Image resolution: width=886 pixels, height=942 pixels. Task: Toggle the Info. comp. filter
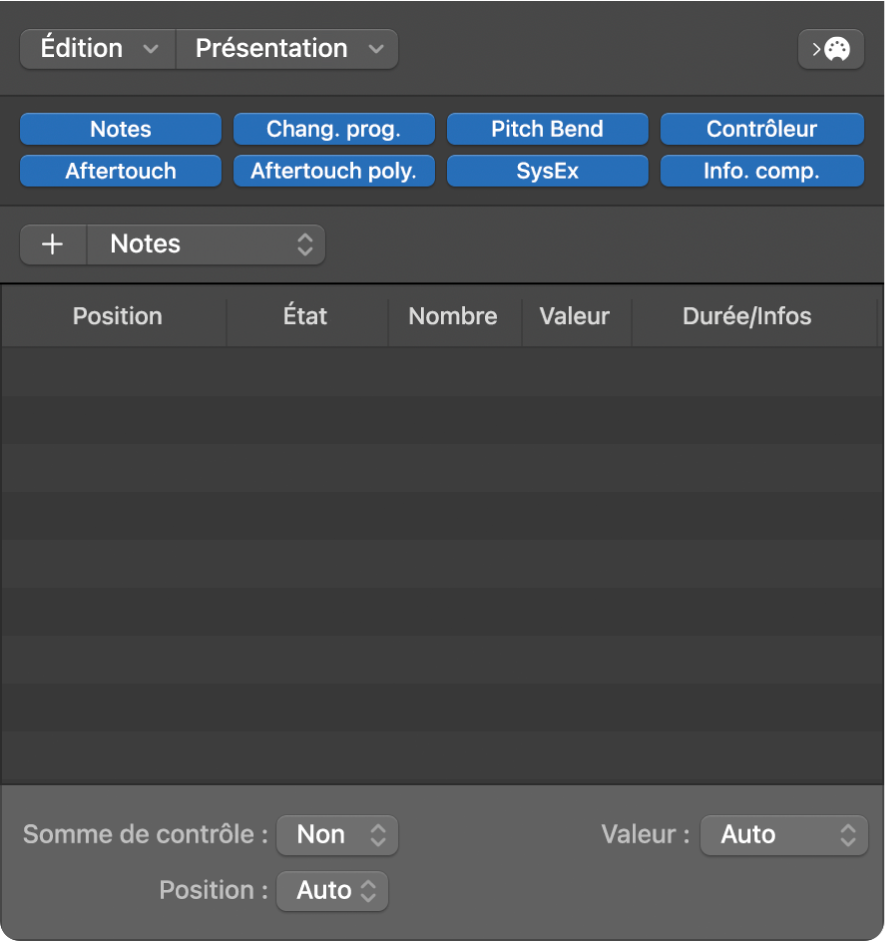pyautogui.click(x=761, y=171)
